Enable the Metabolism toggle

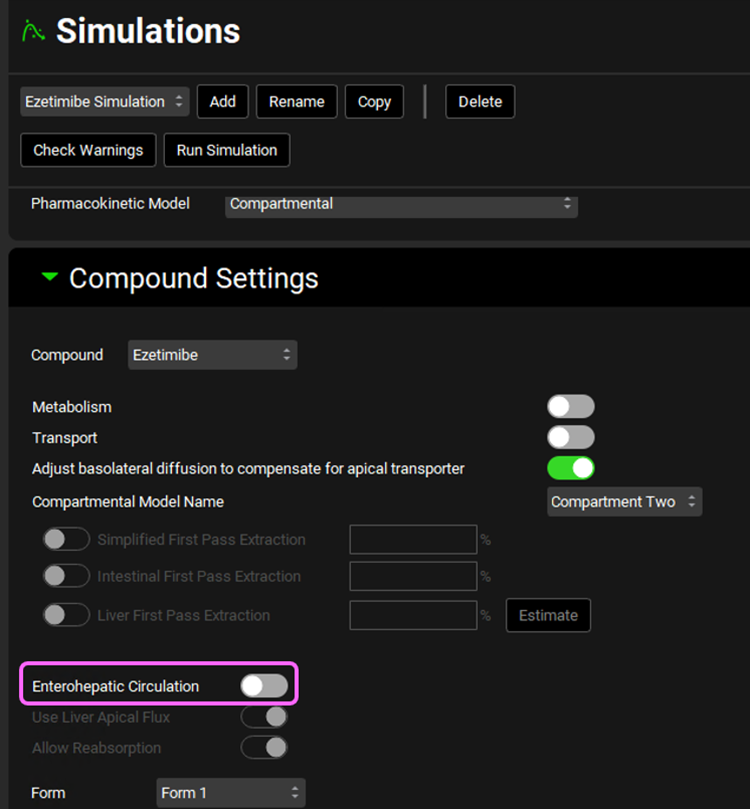click(x=570, y=406)
